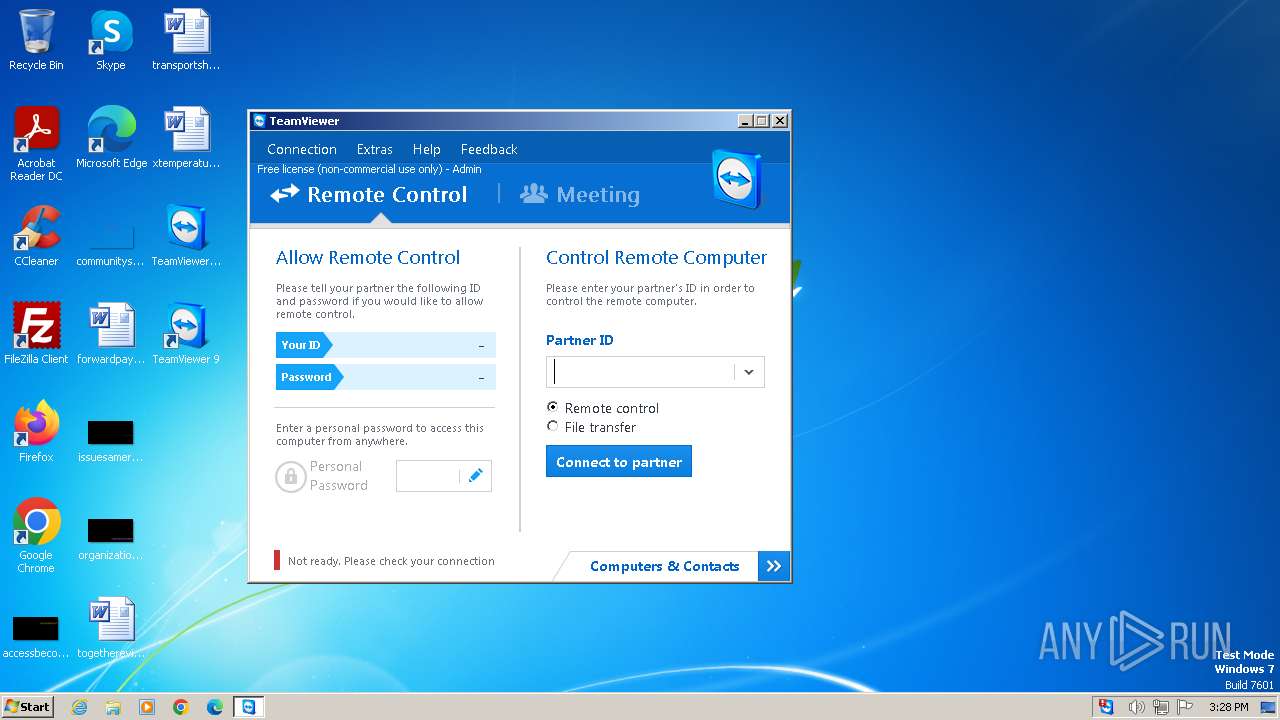Image resolution: width=1280 pixels, height=720 pixels.
Task: Click the Password field row
Action: pyautogui.click(x=386, y=377)
